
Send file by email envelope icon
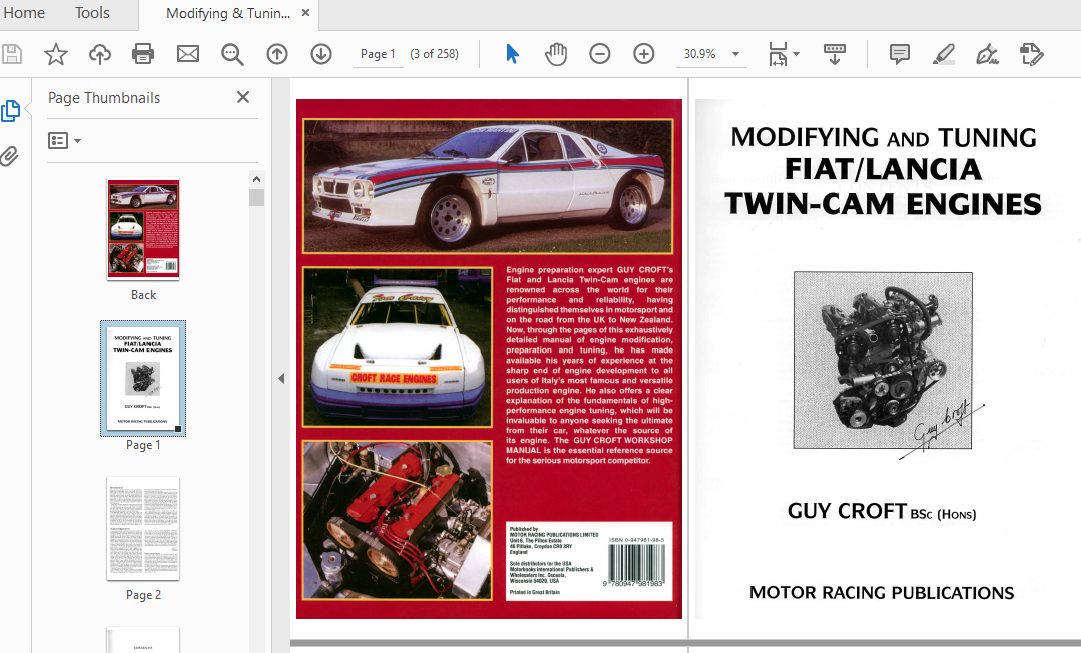tap(188, 54)
